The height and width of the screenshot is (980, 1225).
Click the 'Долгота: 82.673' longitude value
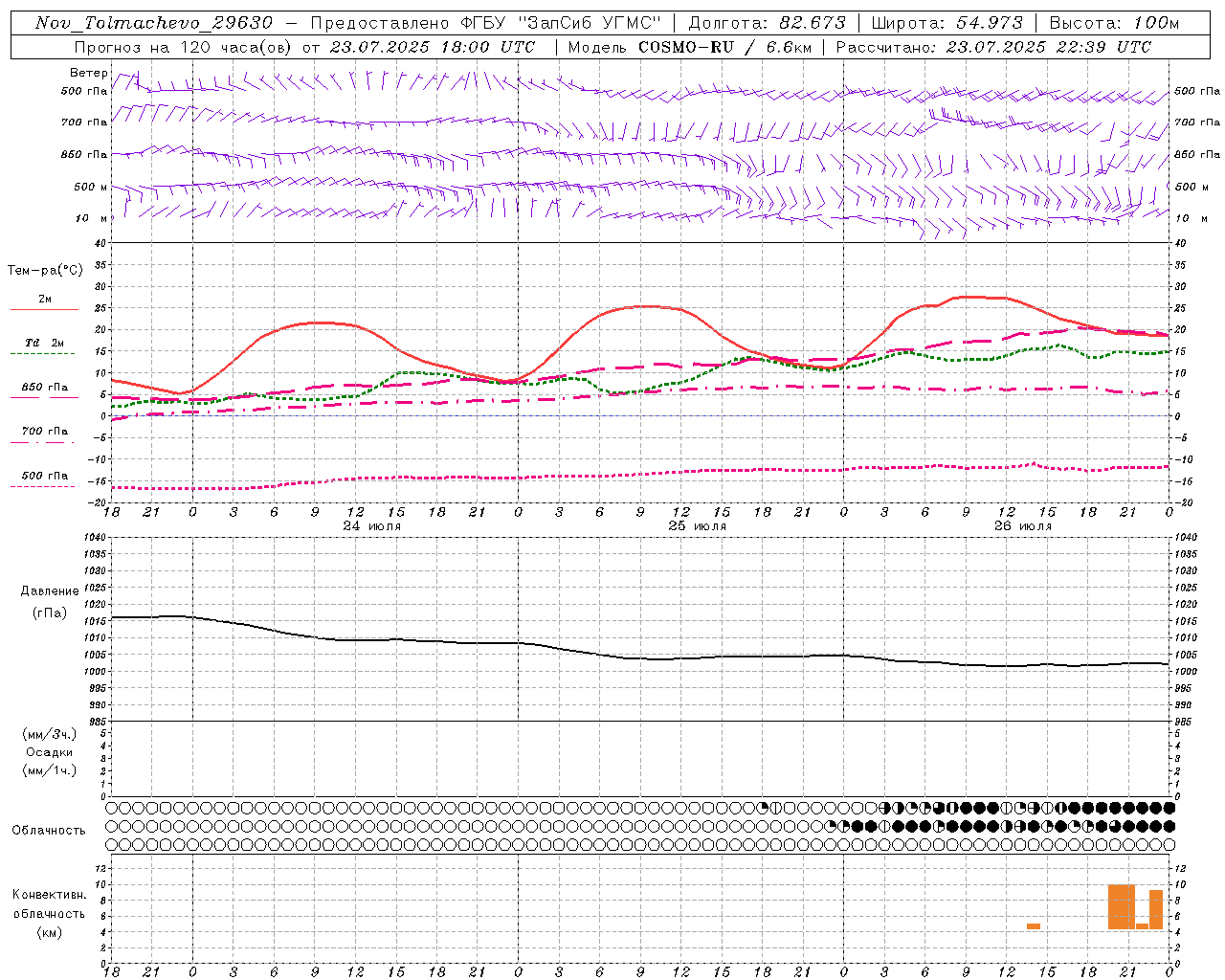point(768,23)
